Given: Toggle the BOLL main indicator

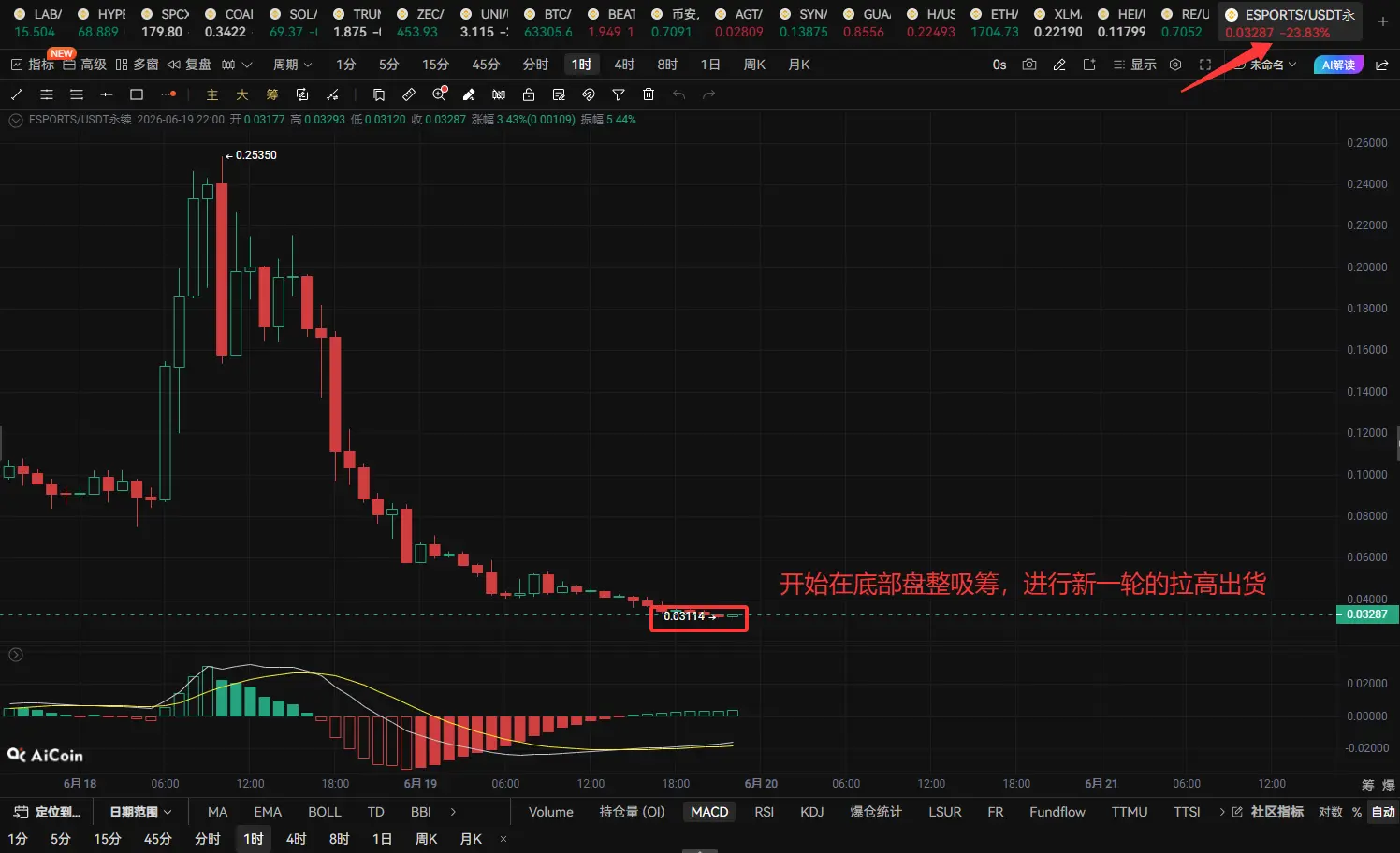Looking at the screenshot, I should click(x=325, y=812).
